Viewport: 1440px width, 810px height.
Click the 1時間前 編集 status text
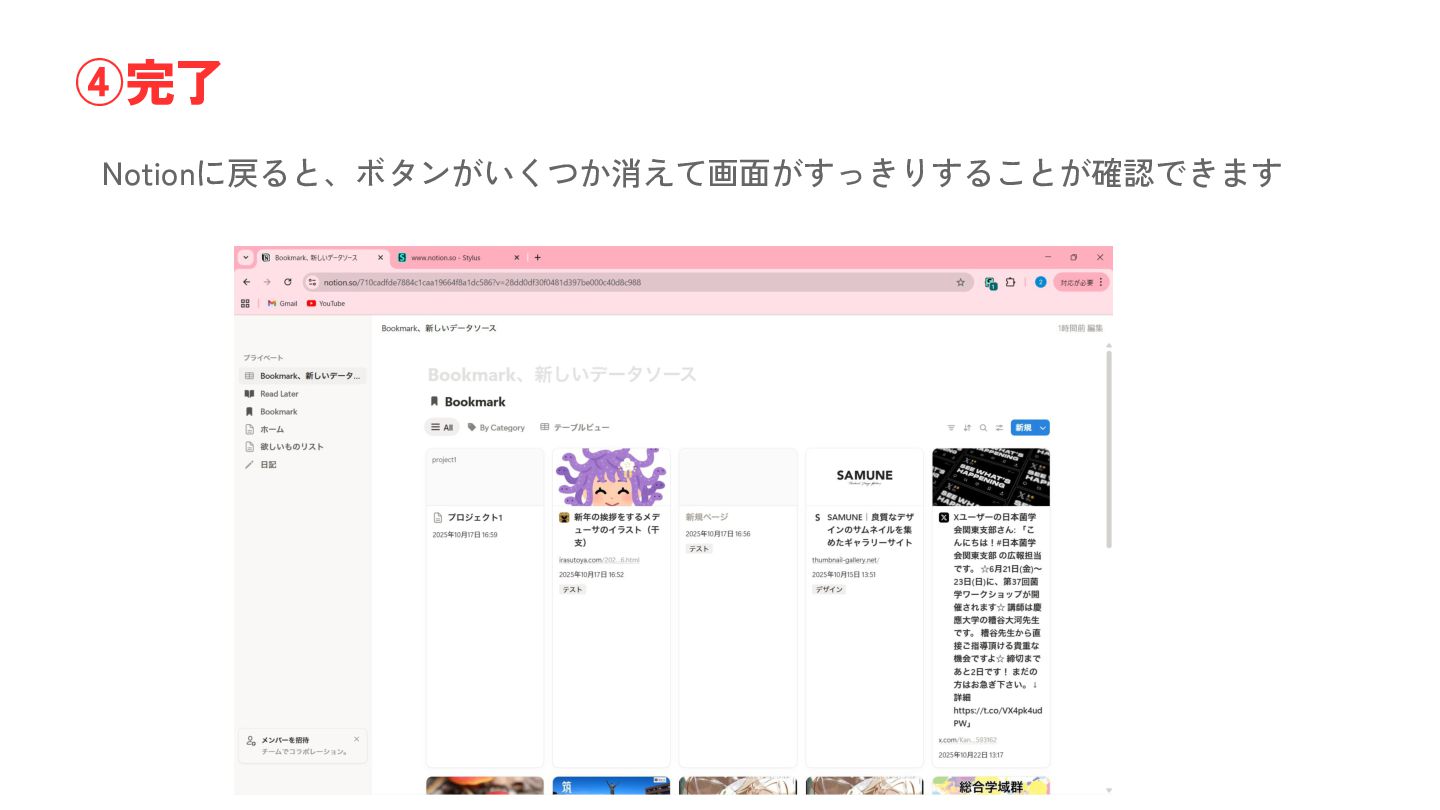pos(1080,328)
